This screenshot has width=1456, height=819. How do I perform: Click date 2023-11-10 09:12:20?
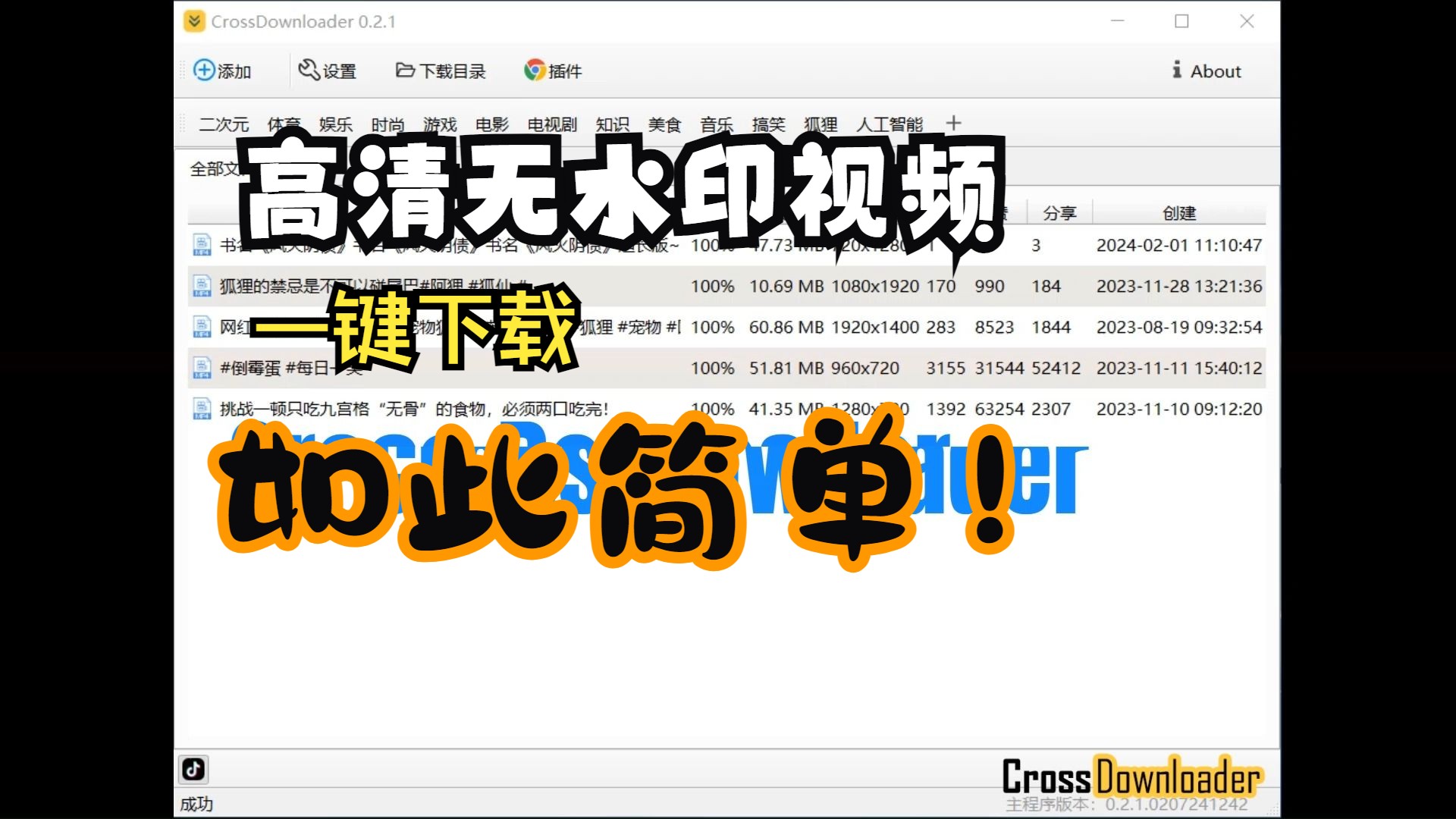1179,409
